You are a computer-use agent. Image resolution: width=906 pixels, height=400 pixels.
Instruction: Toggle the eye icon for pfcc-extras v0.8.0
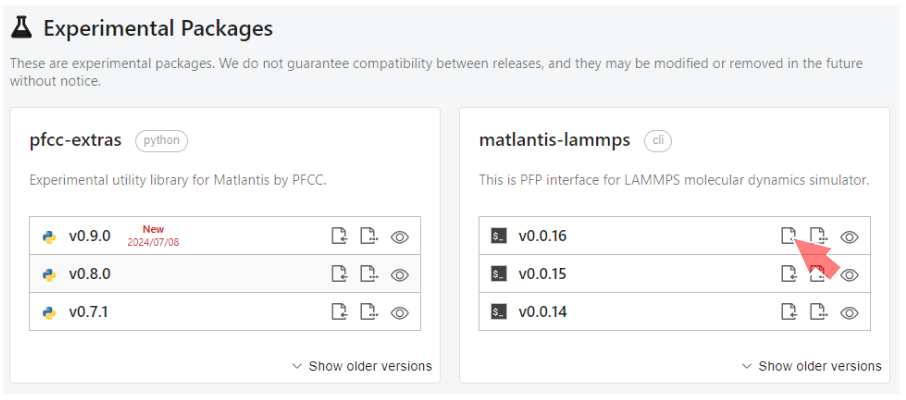400,274
